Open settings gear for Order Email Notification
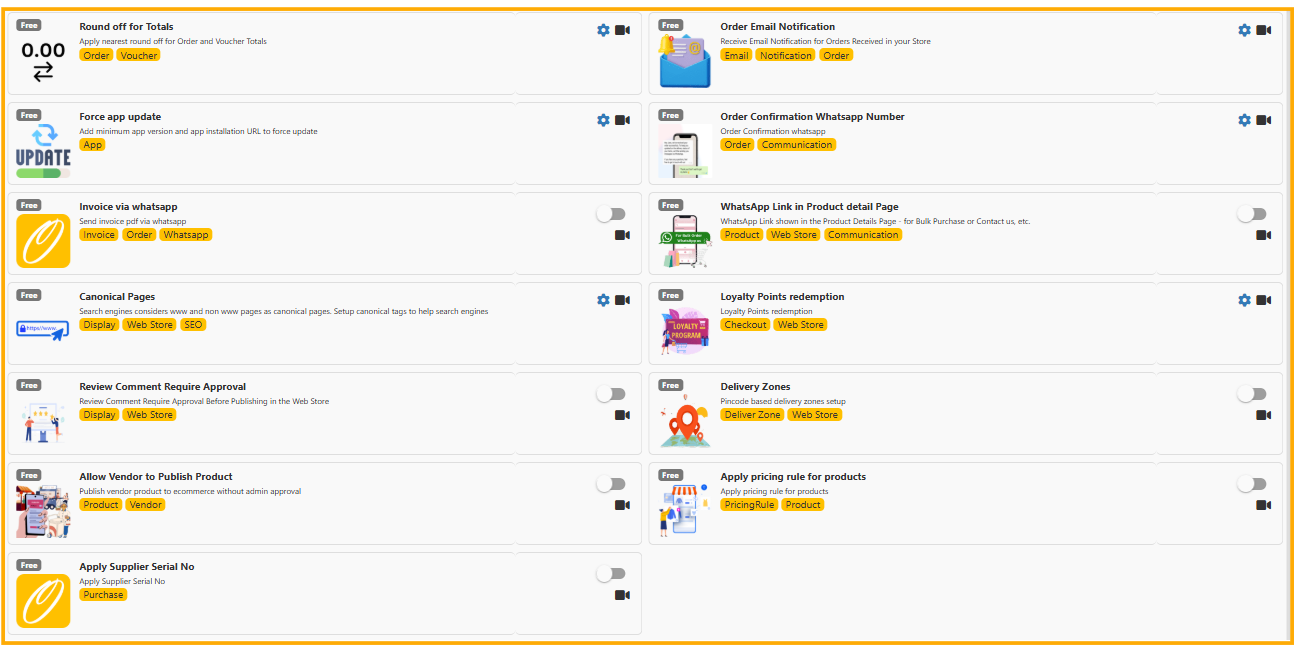The image size is (1294, 645). (x=1244, y=30)
